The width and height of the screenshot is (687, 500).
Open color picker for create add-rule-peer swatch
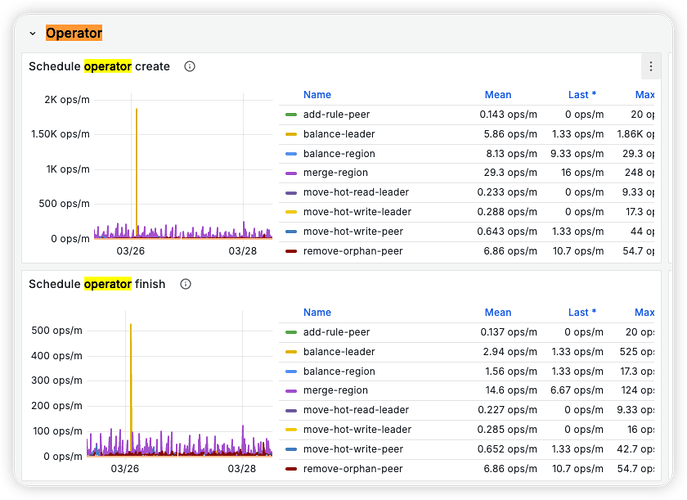click(291, 115)
